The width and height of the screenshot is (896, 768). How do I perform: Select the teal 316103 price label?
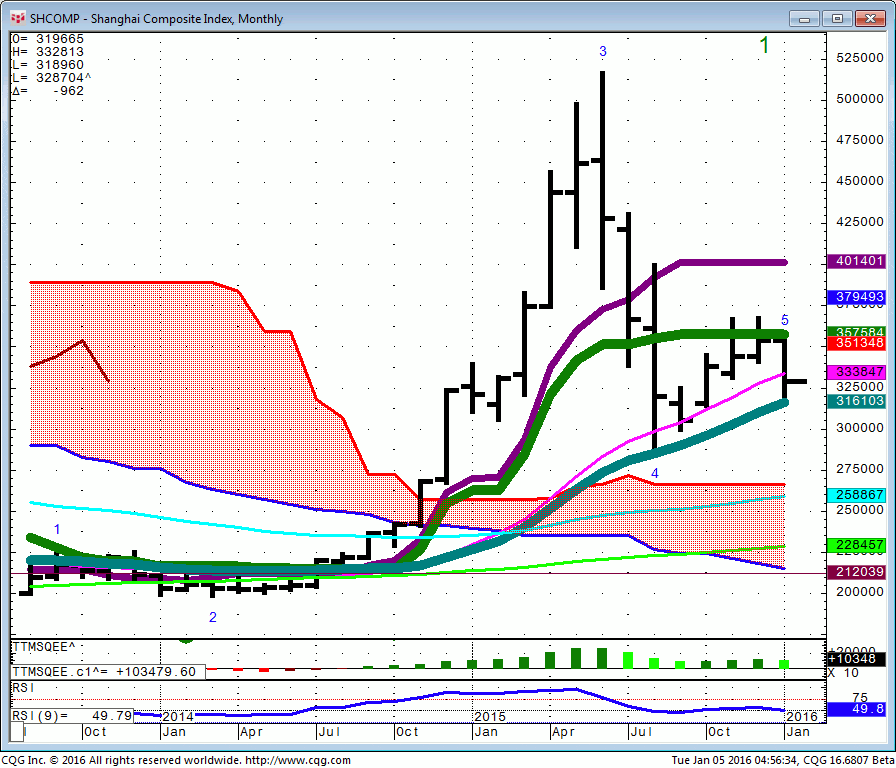click(x=858, y=400)
